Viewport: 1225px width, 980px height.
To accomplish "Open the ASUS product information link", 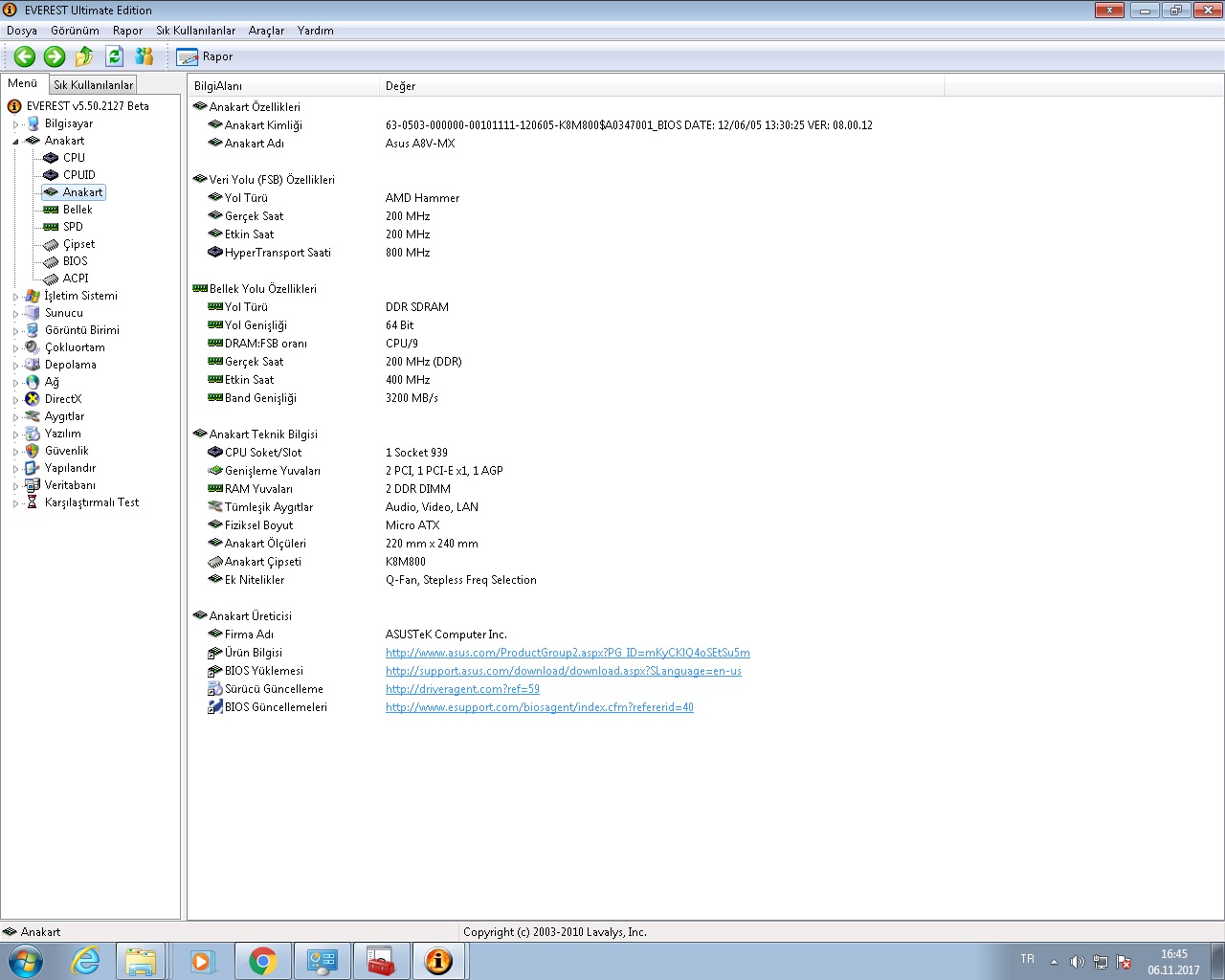I will [568, 653].
